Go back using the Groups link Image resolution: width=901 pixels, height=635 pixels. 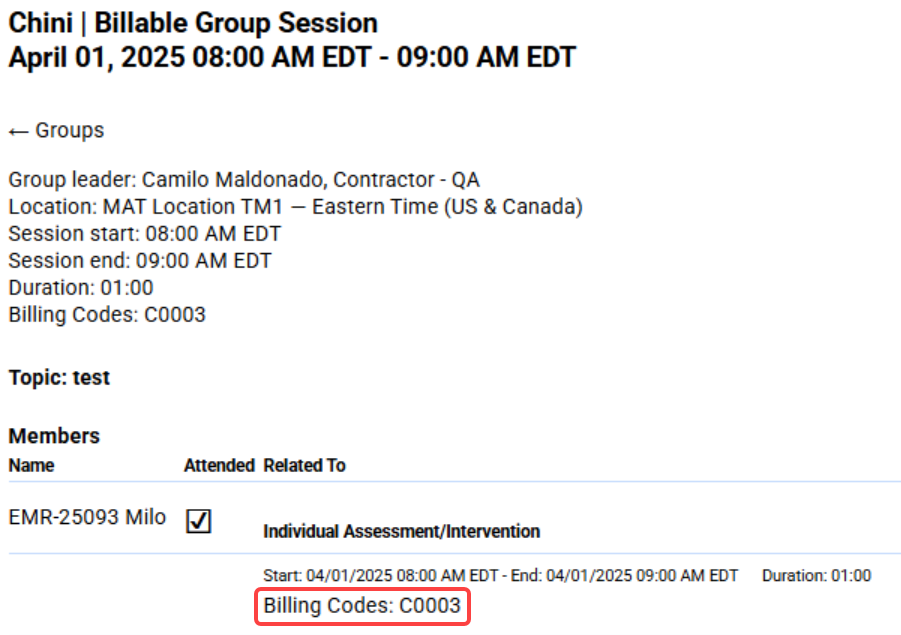pos(56,131)
